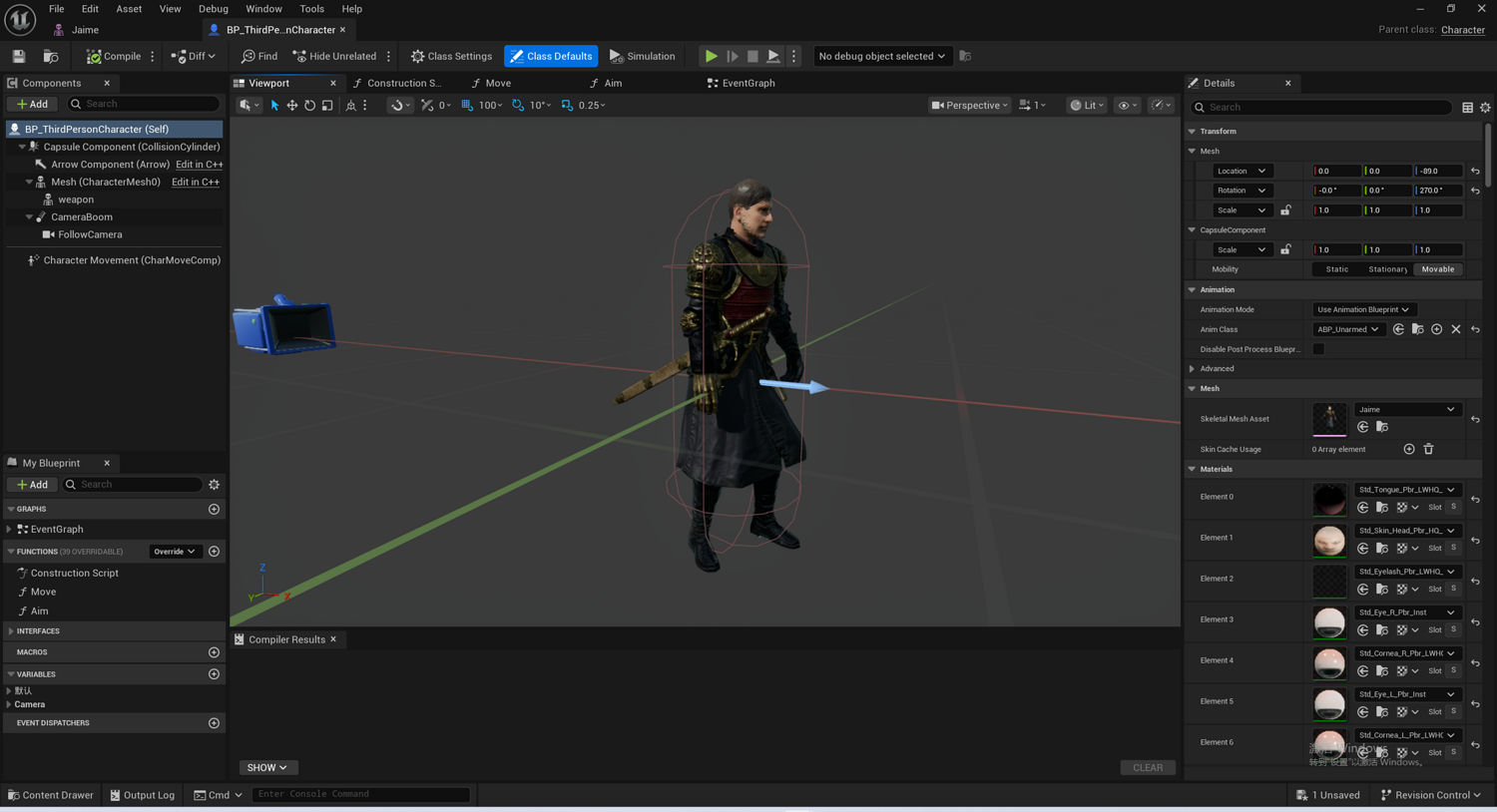Browse to asset in Content Browser toolbar icon

click(51, 56)
